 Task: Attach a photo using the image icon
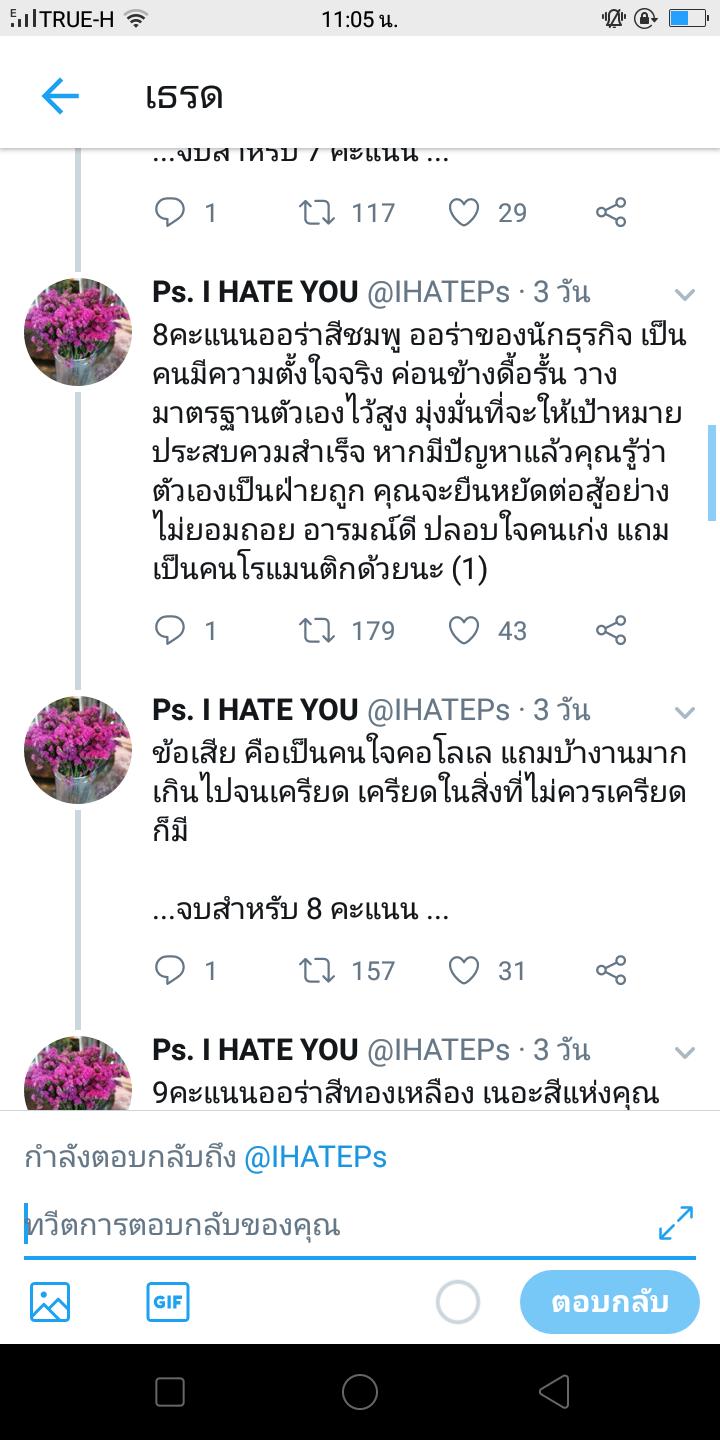pyautogui.click(x=50, y=1302)
